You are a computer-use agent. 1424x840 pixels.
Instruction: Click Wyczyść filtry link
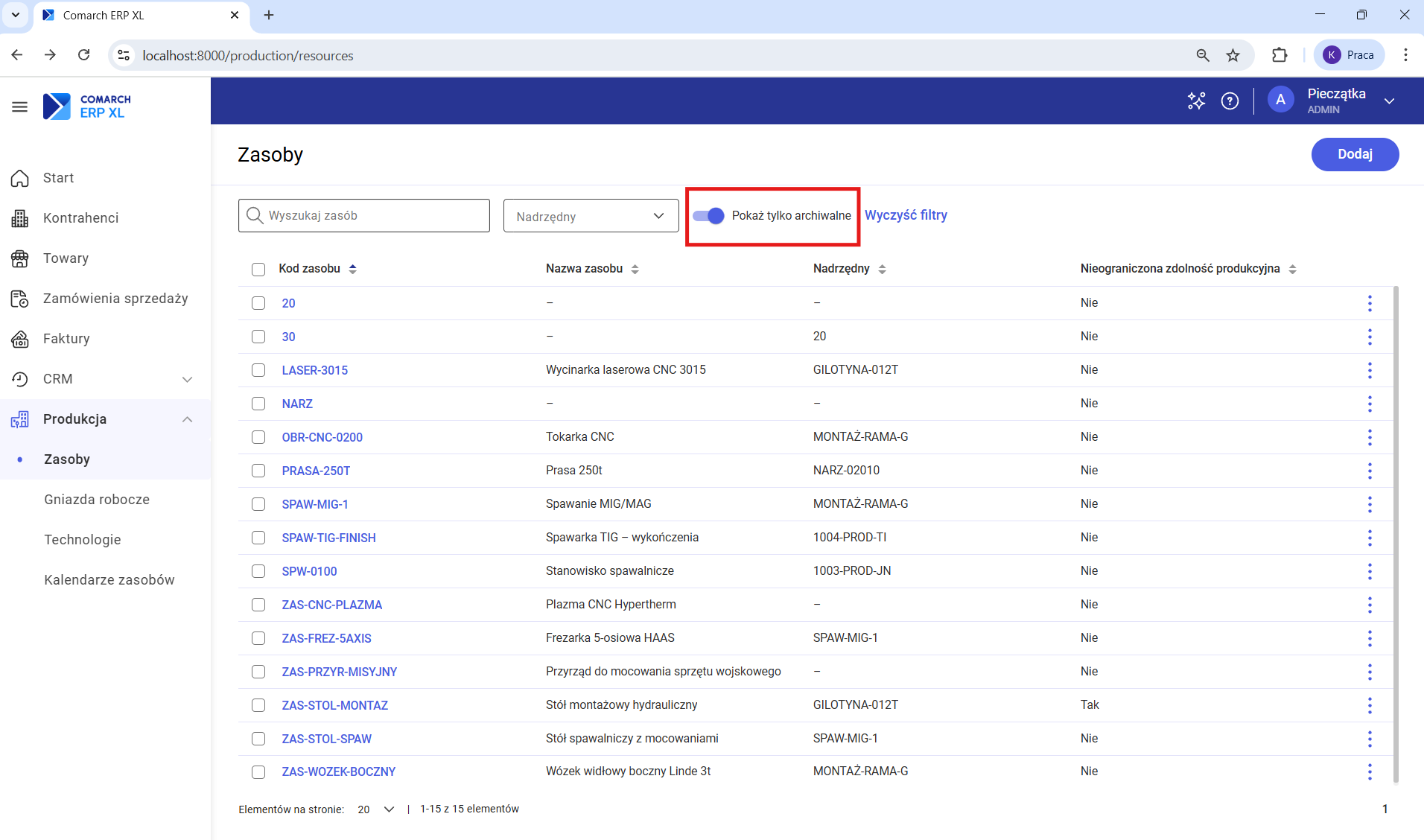pos(906,215)
